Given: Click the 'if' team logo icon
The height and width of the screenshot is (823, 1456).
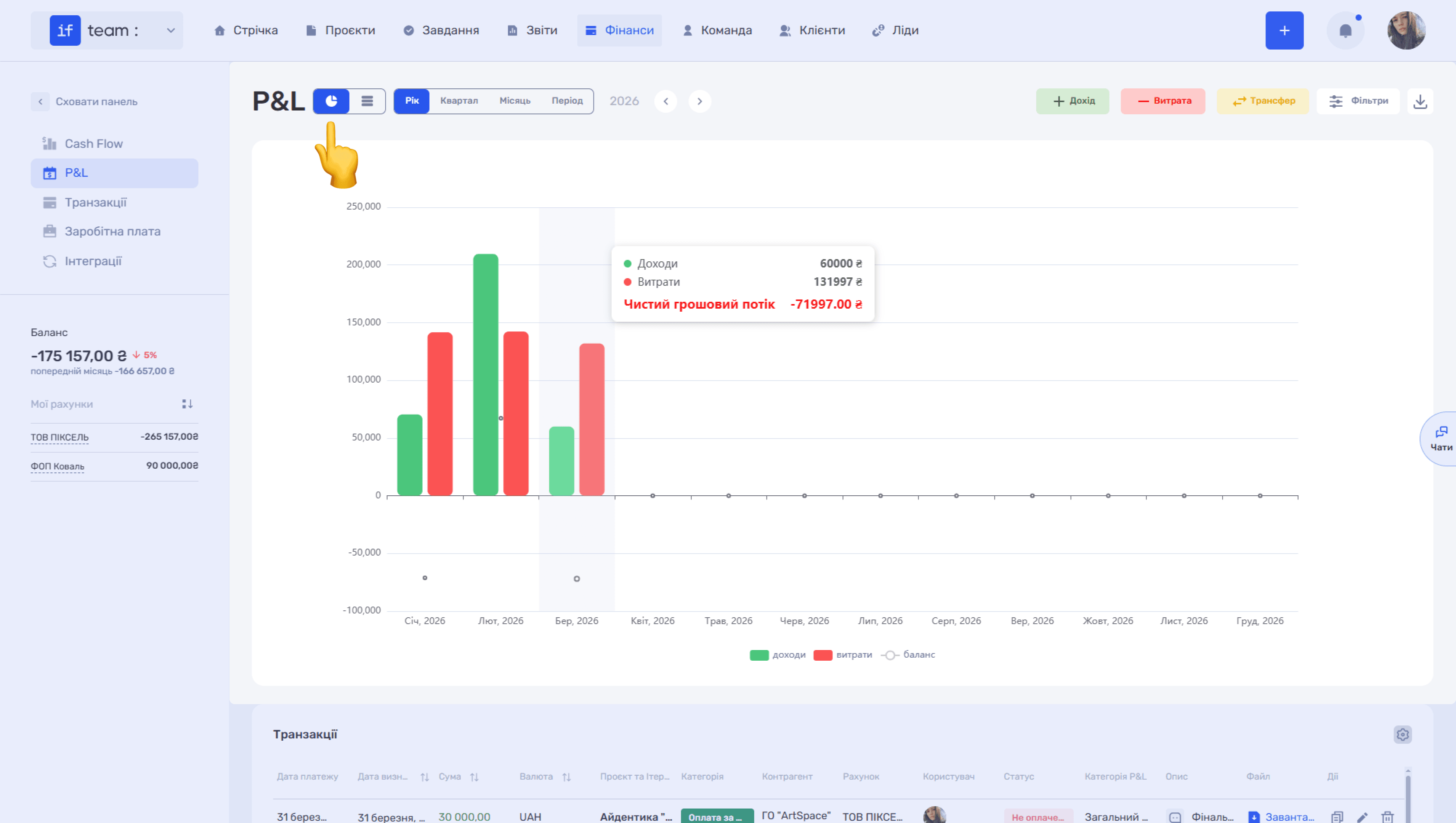Looking at the screenshot, I should click(65, 30).
